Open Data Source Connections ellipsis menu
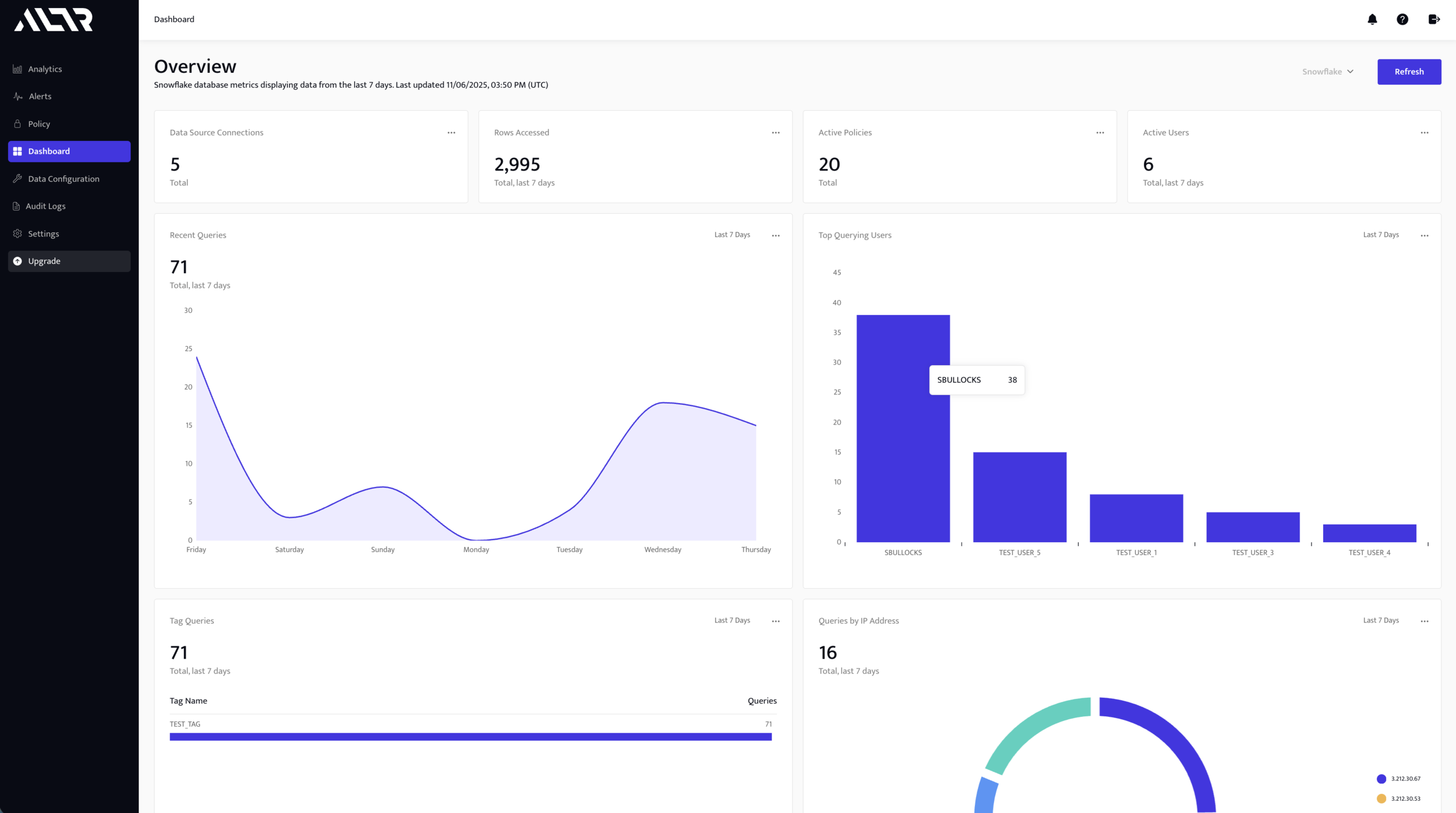1456x813 pixels. click(x=451, y=133)
